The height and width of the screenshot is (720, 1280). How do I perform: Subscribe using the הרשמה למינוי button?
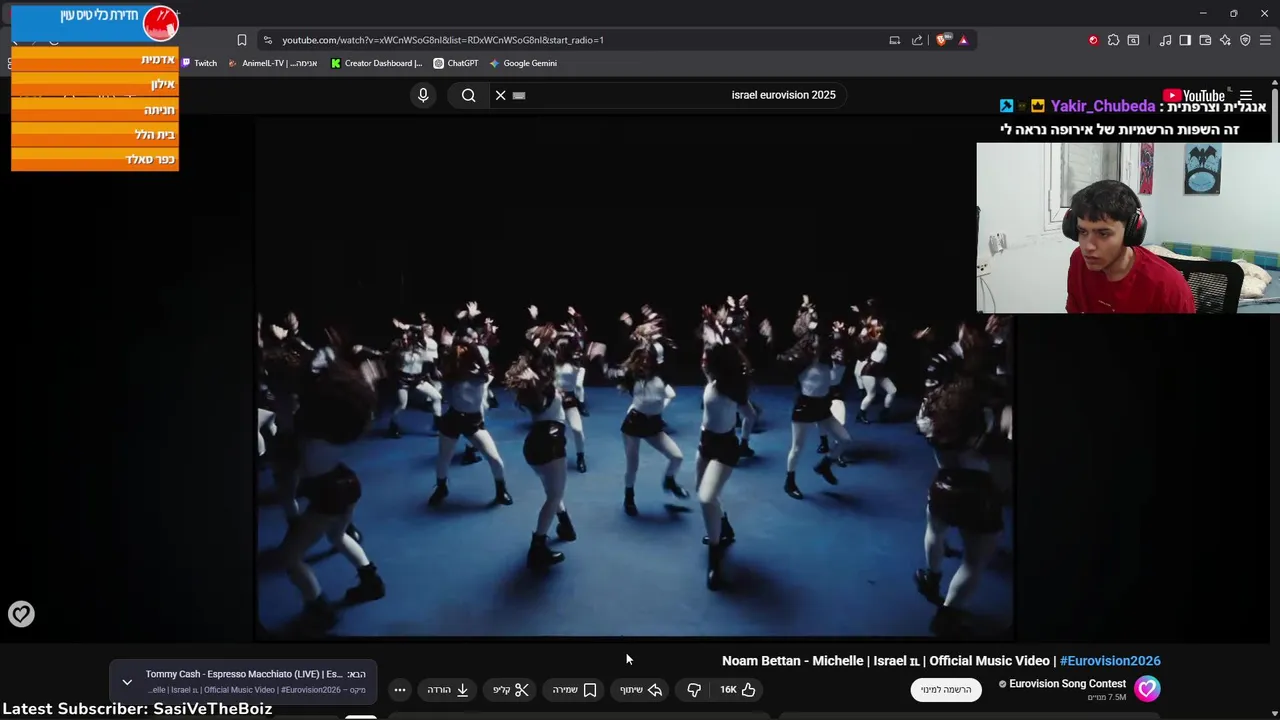tap(946, 690)
